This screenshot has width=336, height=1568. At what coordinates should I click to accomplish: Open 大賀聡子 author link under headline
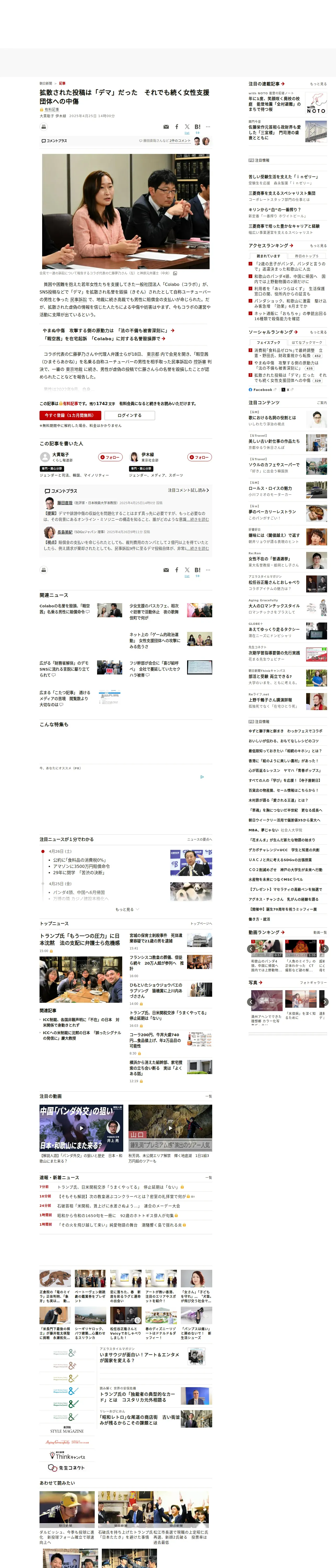point(46,116)
